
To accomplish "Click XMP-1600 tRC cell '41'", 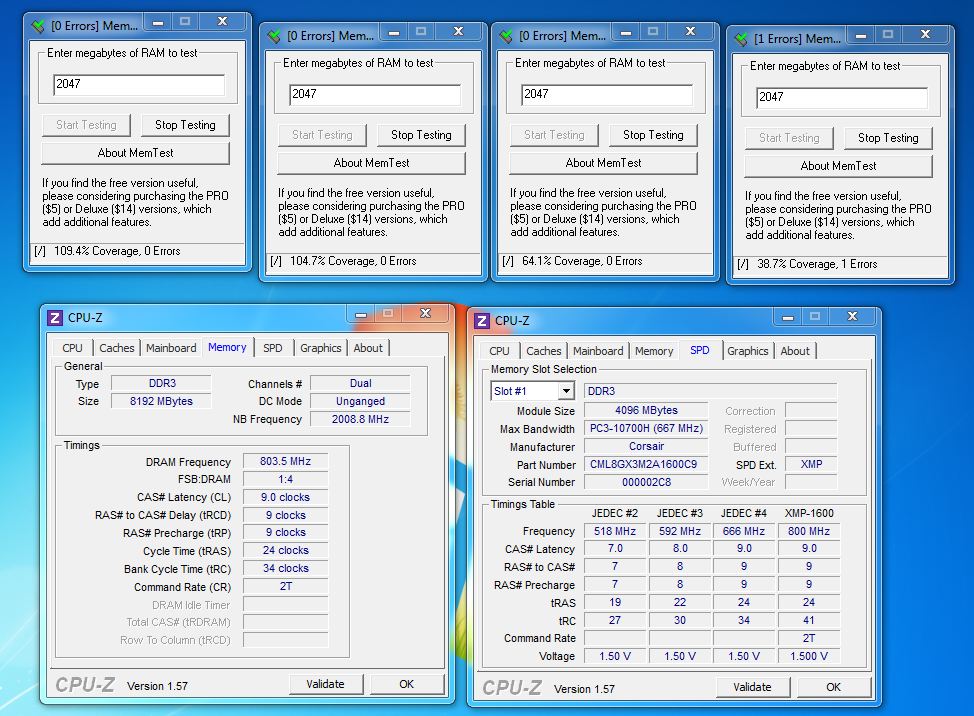I will [809, 620].
